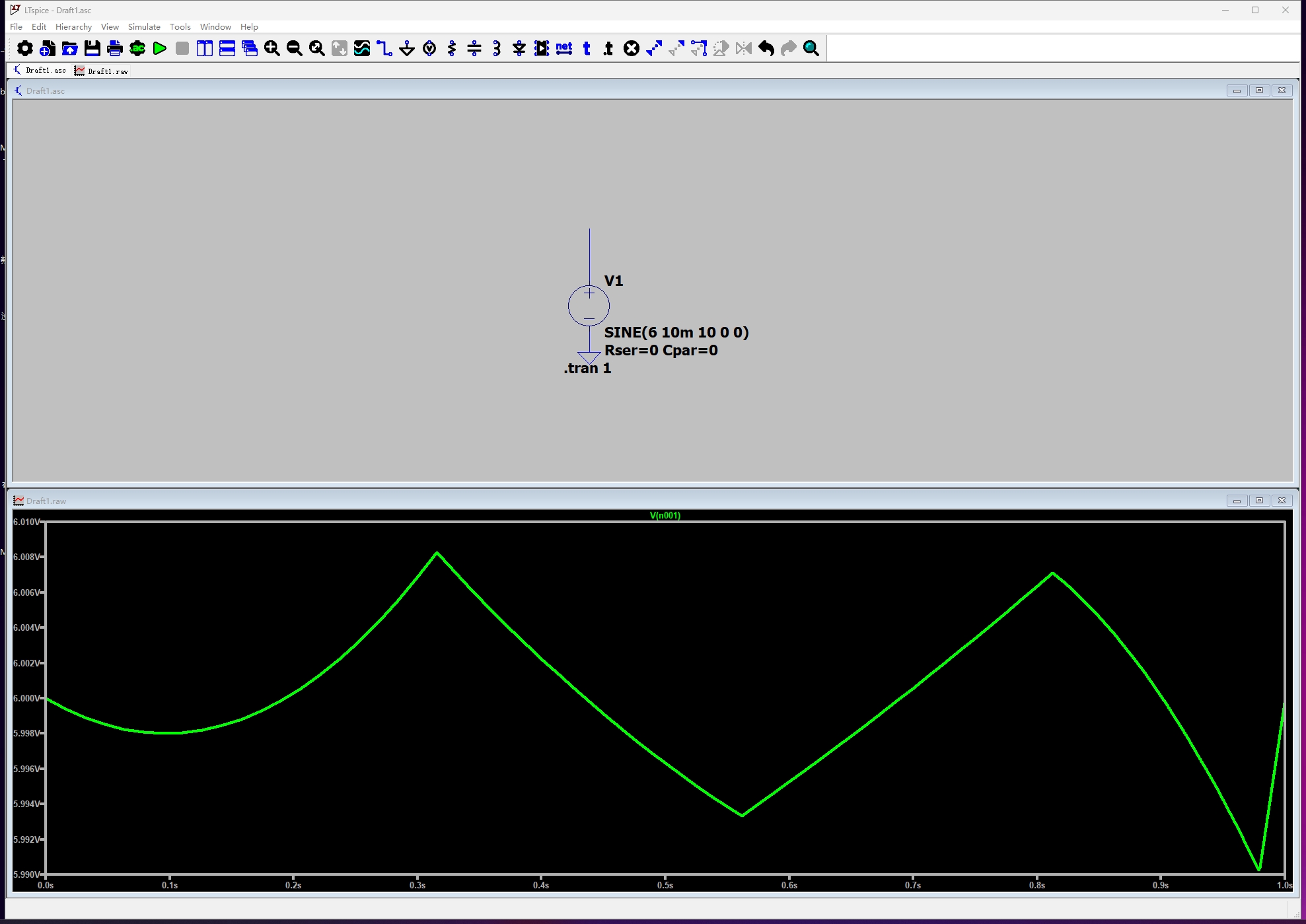Open the Find search magnifier
This screenshot has width=1306, height=924.
coord(811,48)
